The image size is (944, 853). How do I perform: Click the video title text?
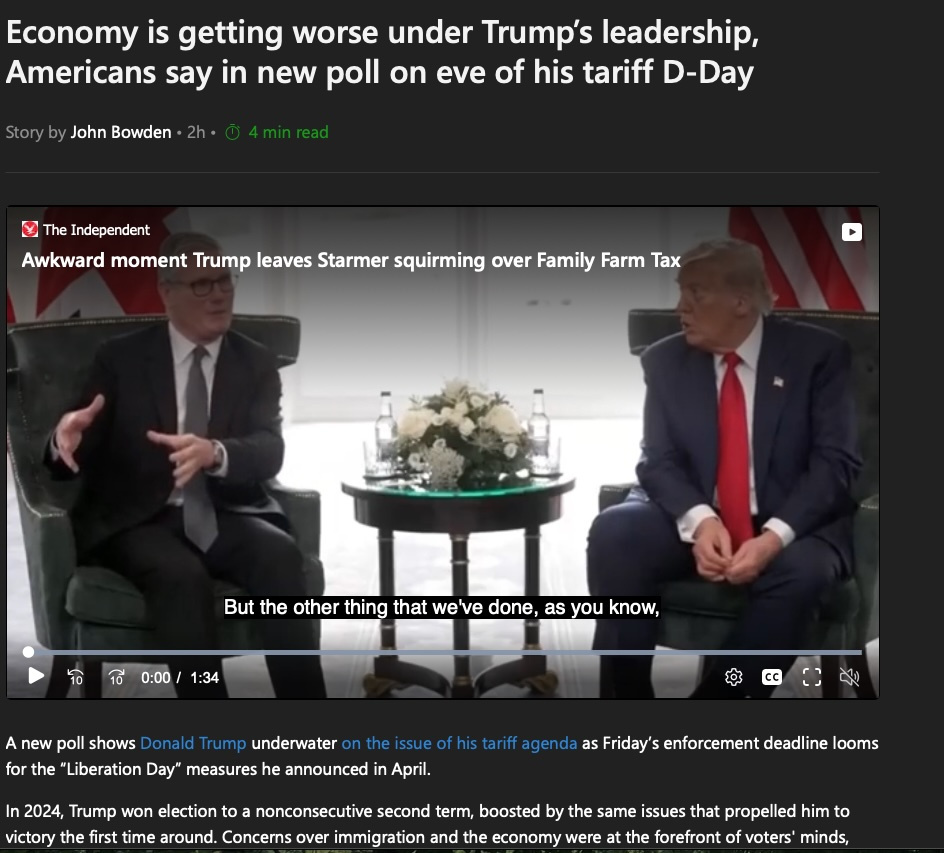(351, 260)
